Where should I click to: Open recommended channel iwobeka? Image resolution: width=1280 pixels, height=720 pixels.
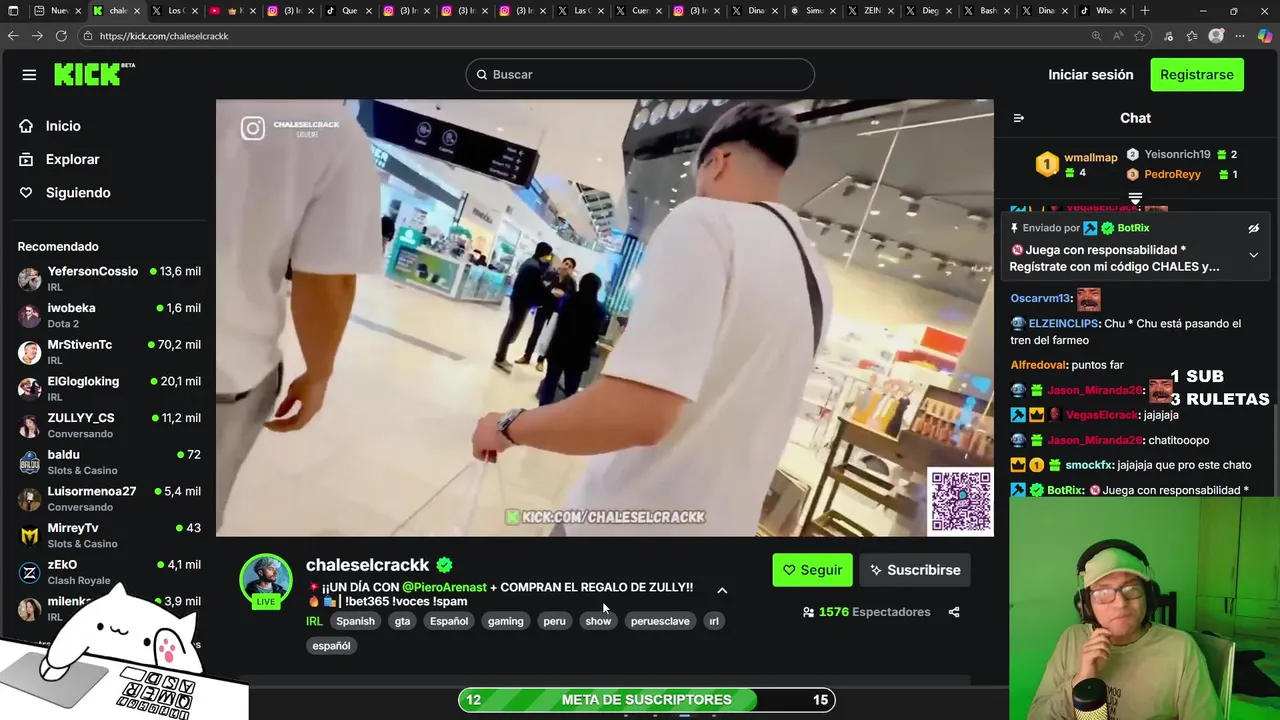109,315
